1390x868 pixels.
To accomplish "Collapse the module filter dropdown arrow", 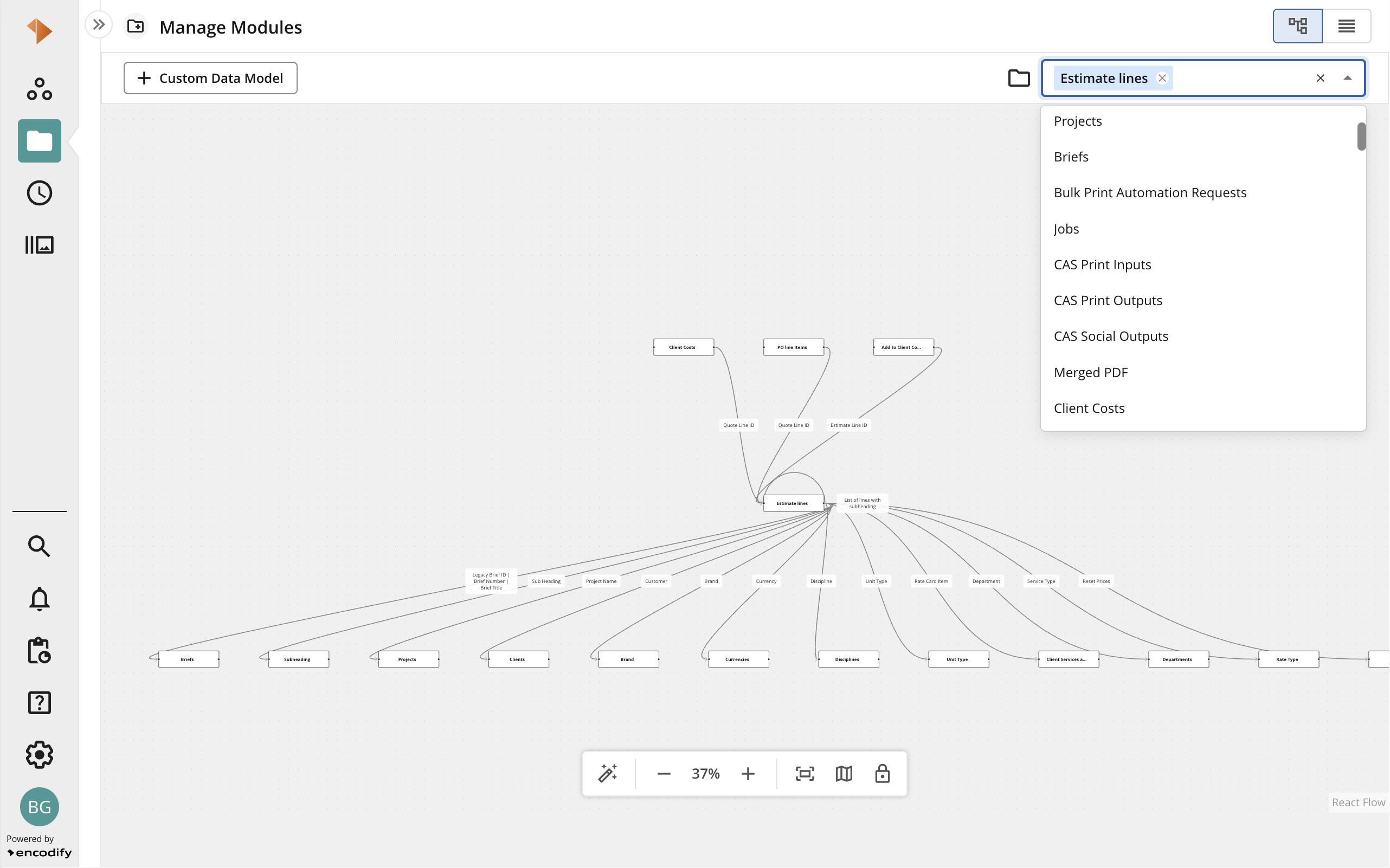I will click(x=1348, y=78).
